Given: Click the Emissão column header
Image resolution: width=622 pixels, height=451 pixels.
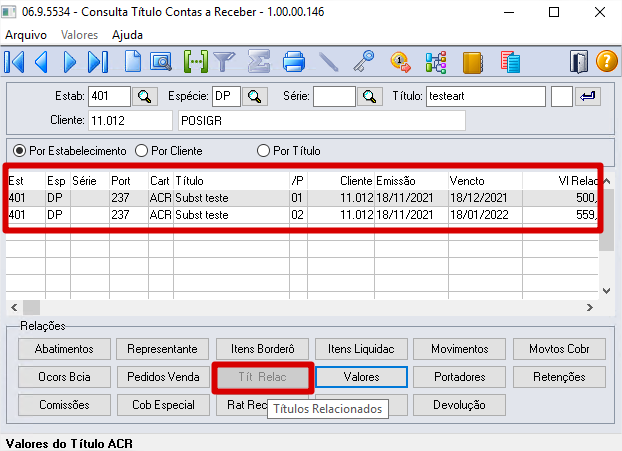Looking at the screenshot, I should click(x=411, y=181).
